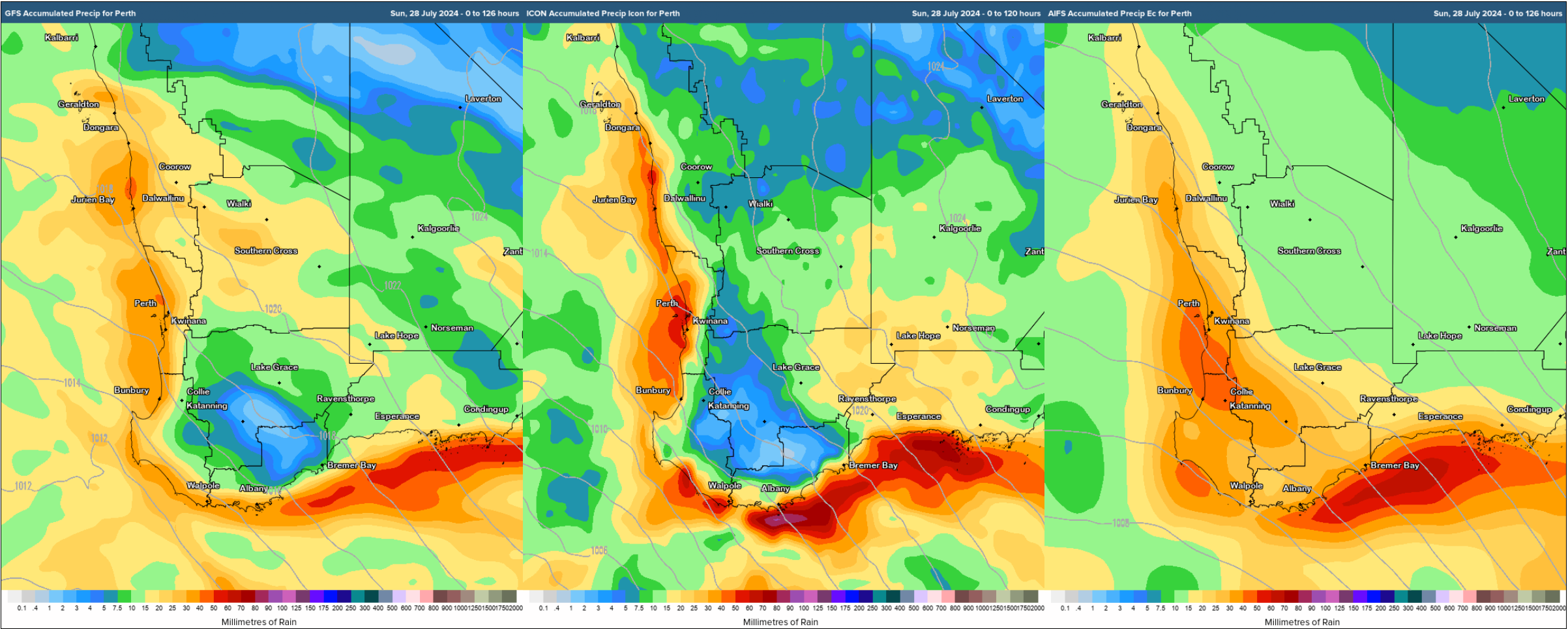Click Esperance label on the GFS map
Viewport: 1568px width, 629px height.
(x=397, y=416)
